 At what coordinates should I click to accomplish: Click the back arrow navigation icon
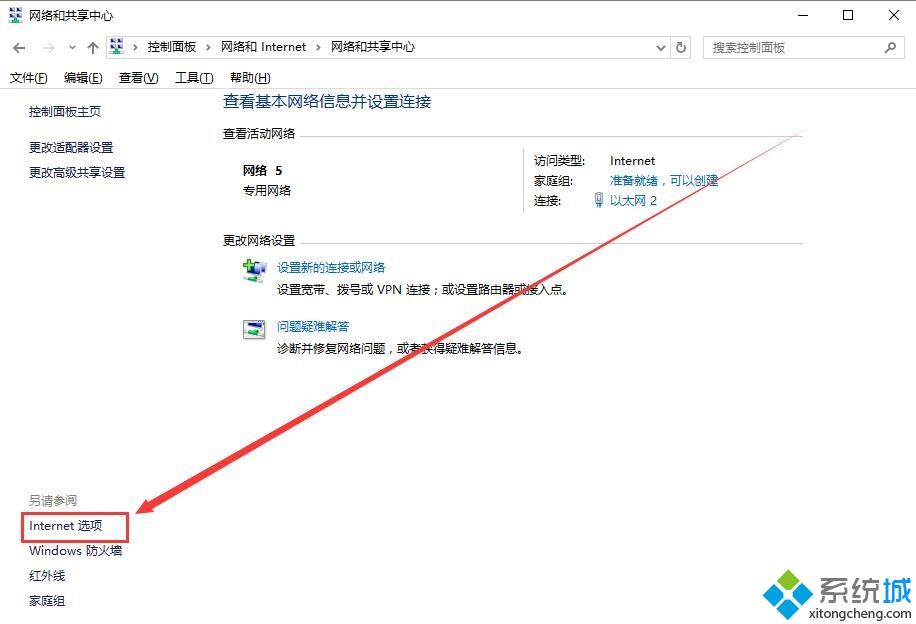point(18,46)
